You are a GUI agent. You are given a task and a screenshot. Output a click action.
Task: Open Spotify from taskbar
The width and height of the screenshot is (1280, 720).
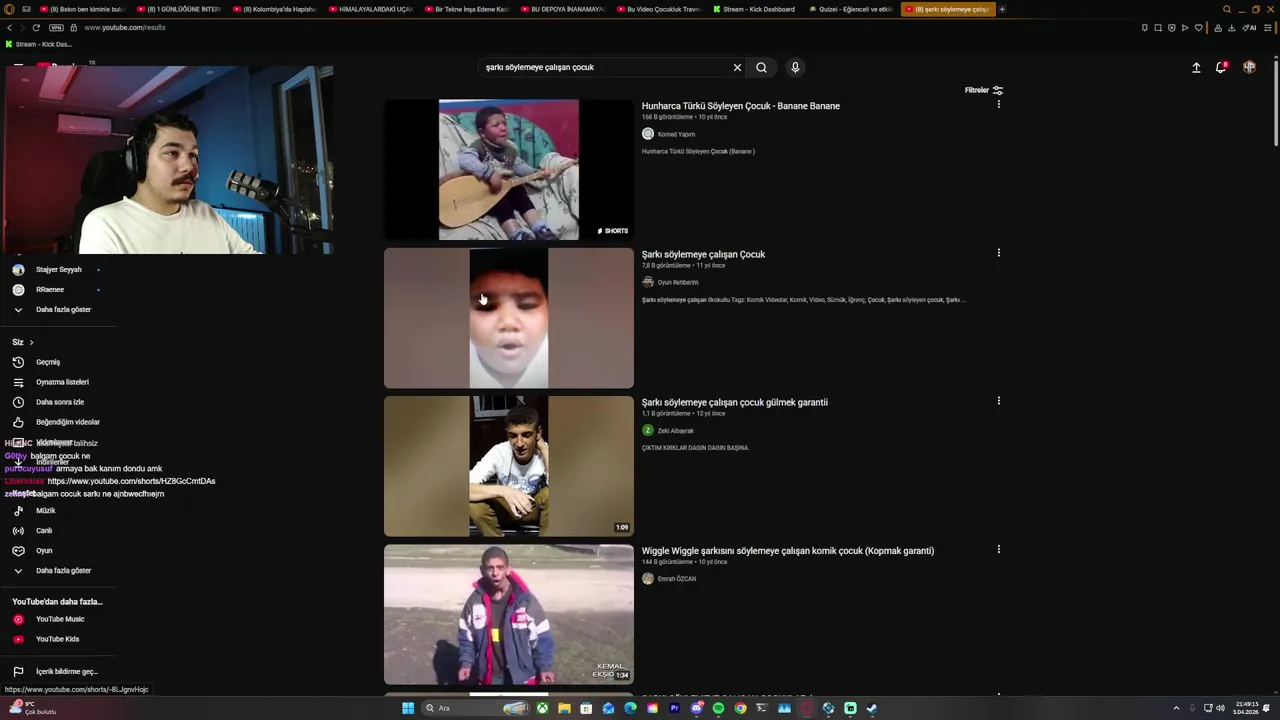[718, 708]
